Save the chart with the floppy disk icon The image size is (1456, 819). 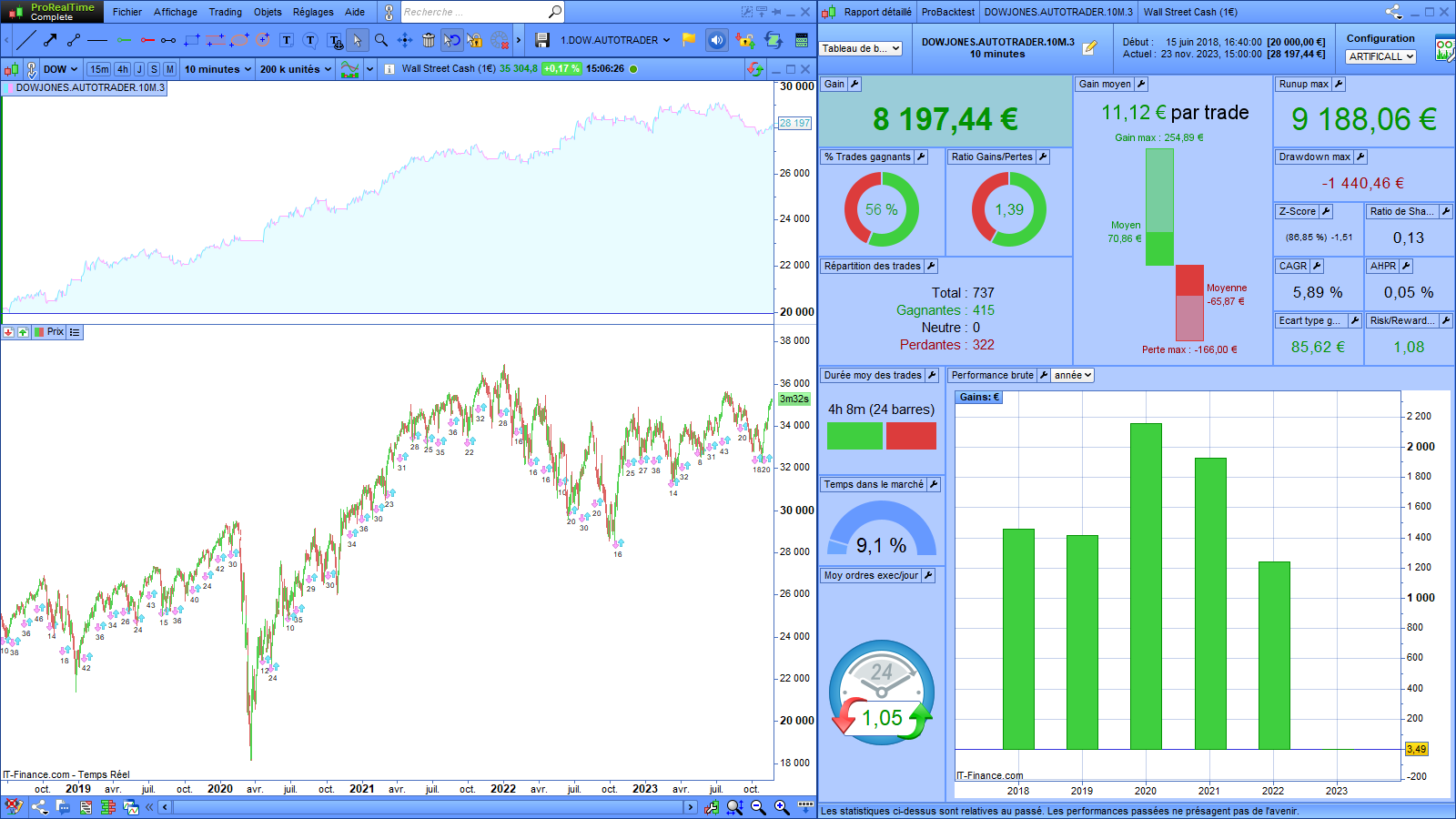542,40
